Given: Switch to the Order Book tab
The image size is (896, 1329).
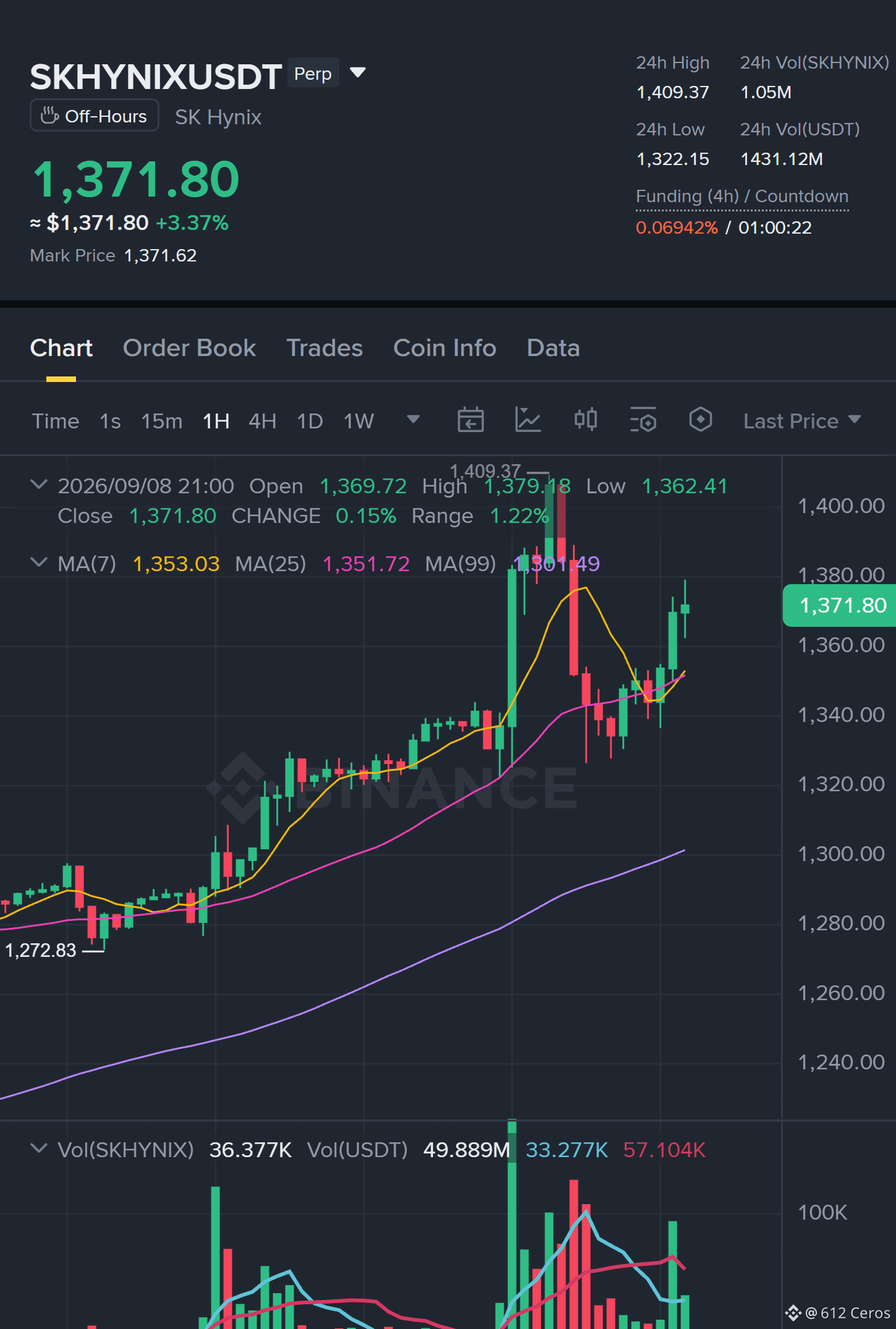Looking at the screenshot, I should click(x=189, y=348).
